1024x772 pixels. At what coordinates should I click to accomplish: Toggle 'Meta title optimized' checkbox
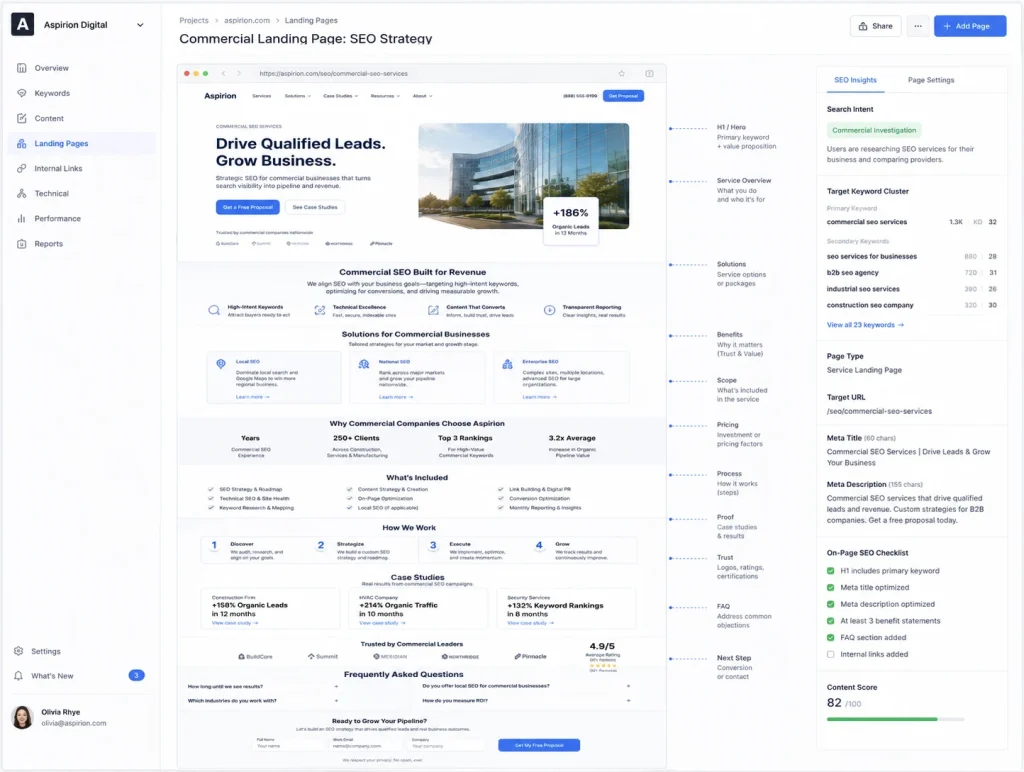pos(831,588)
